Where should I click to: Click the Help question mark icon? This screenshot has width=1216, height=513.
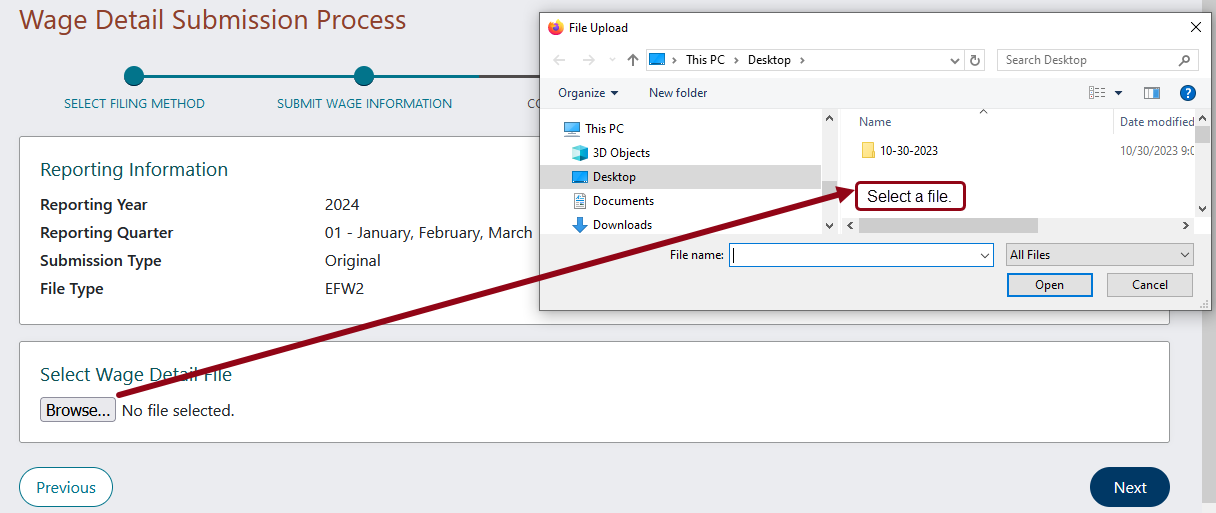[x=1187, y=93]
